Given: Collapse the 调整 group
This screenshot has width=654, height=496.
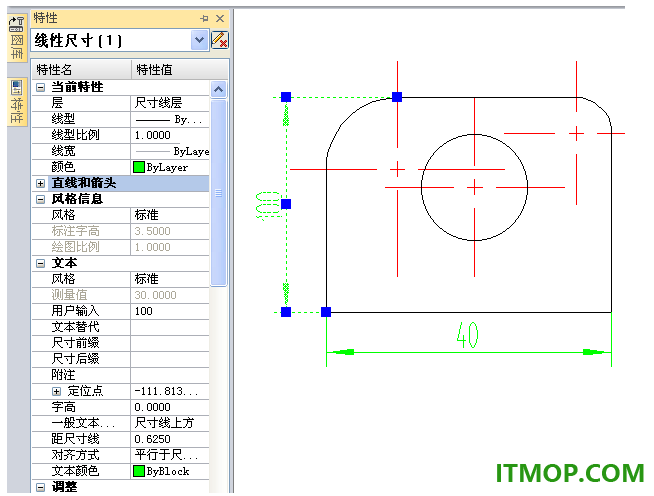Looking at the screenshot, I should click(x=40, y=487).
